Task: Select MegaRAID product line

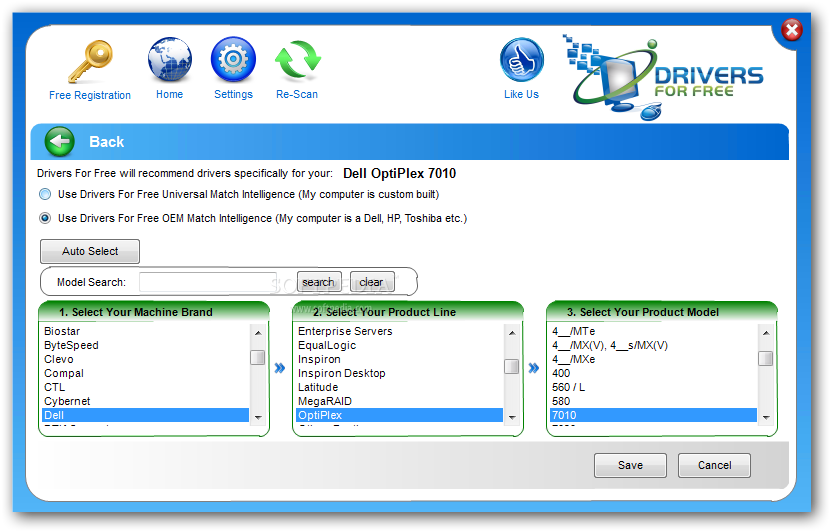Action: [399, 401]
